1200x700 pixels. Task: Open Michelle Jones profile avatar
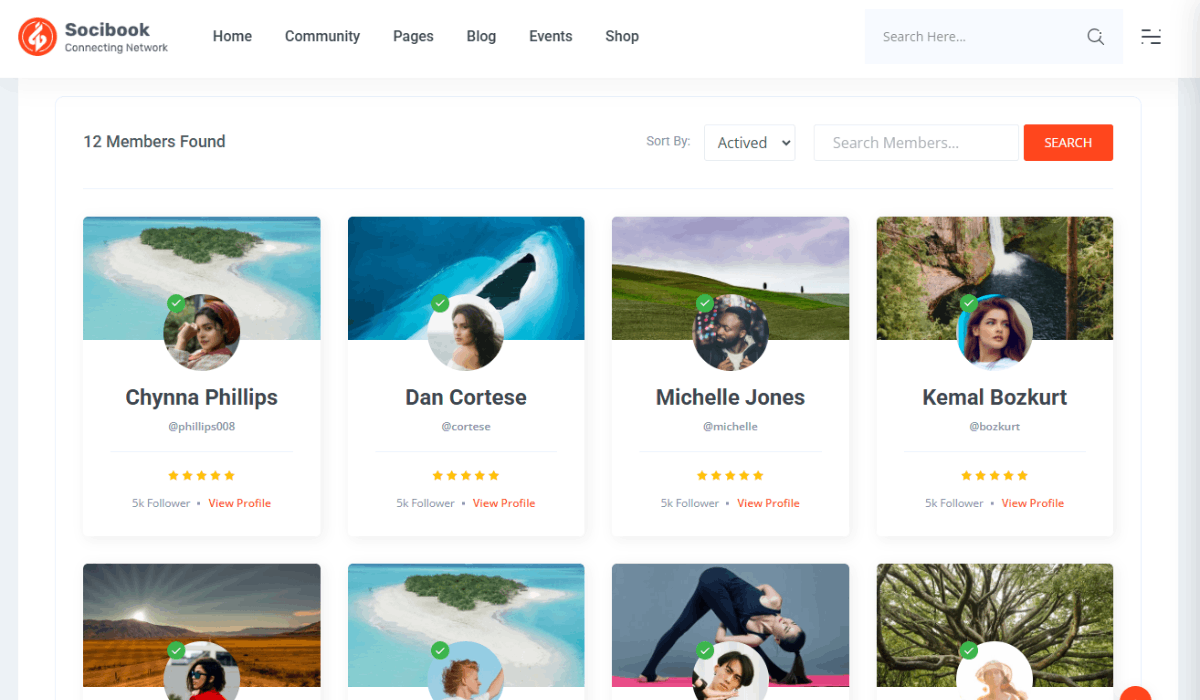click(x=731, y=332)
